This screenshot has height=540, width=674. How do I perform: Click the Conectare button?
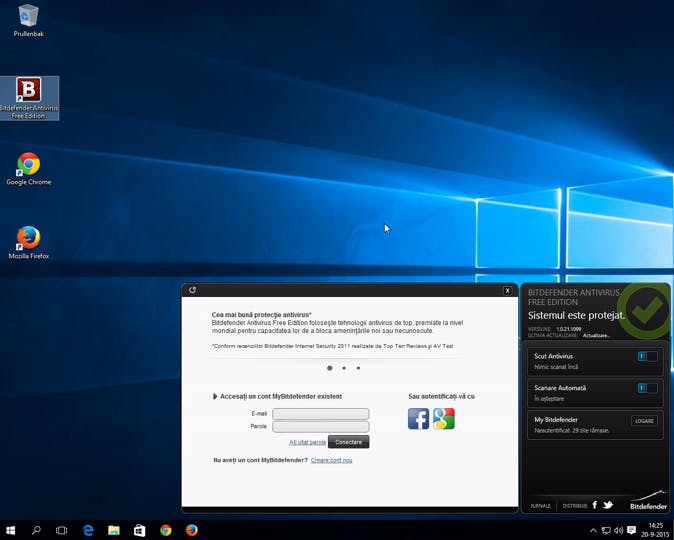348,442
